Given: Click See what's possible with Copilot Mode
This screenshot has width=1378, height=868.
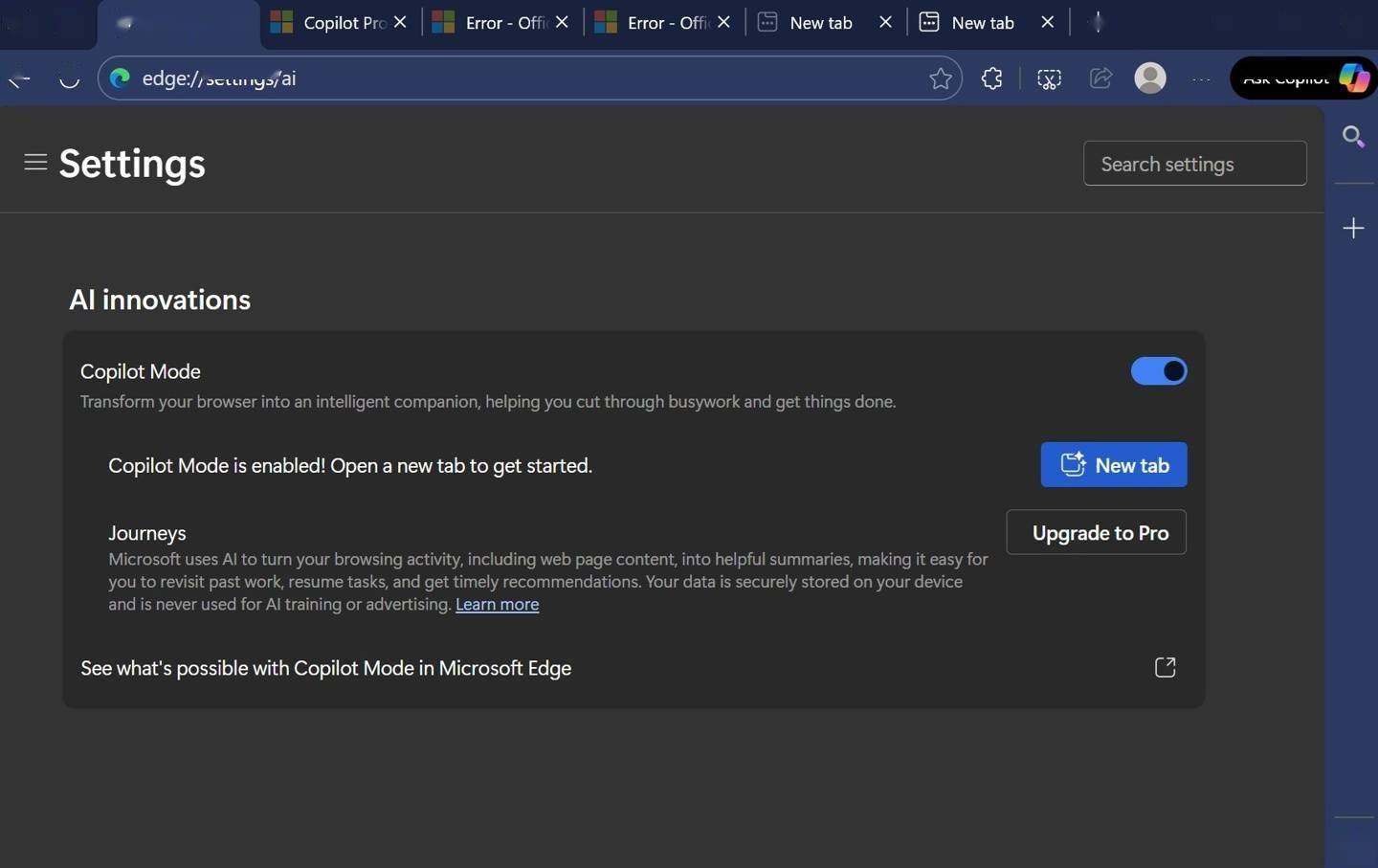Looking at the screenshot, I should tap(326, 668).
